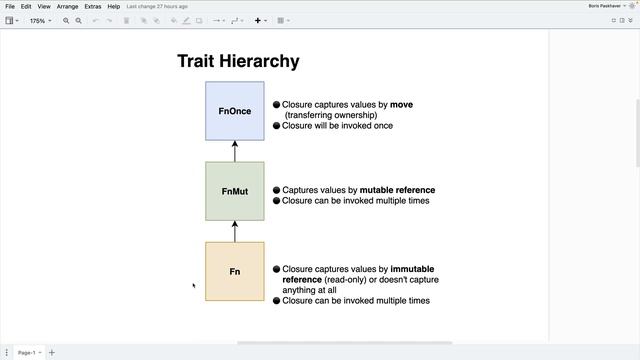The height and width of the screenshot is (360, 640).
Task: Select arrow from Fn to FnMut
Action: [235, 231]
